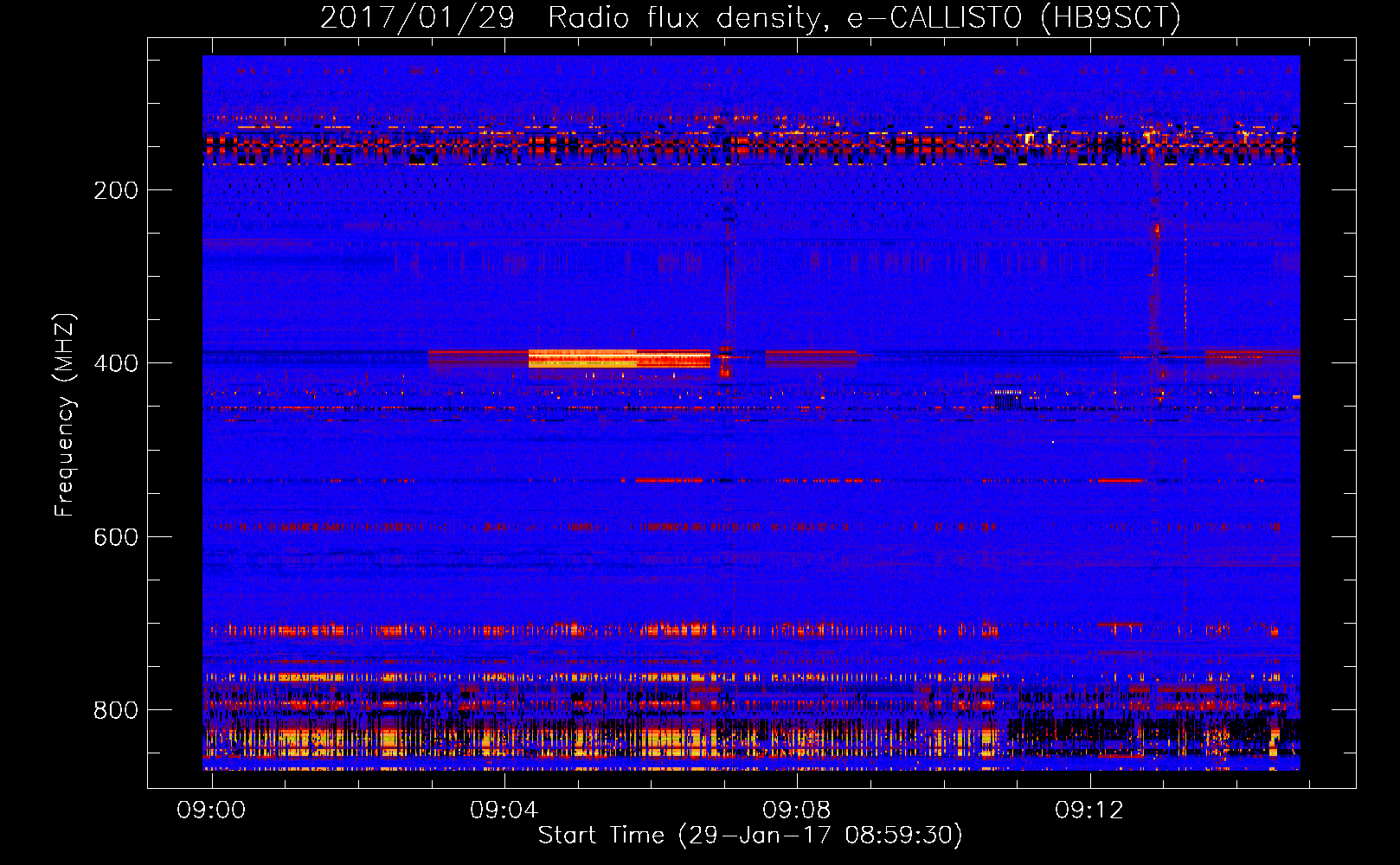
Task: Select the 200 frequency tick label
Action: click(116, 190)
